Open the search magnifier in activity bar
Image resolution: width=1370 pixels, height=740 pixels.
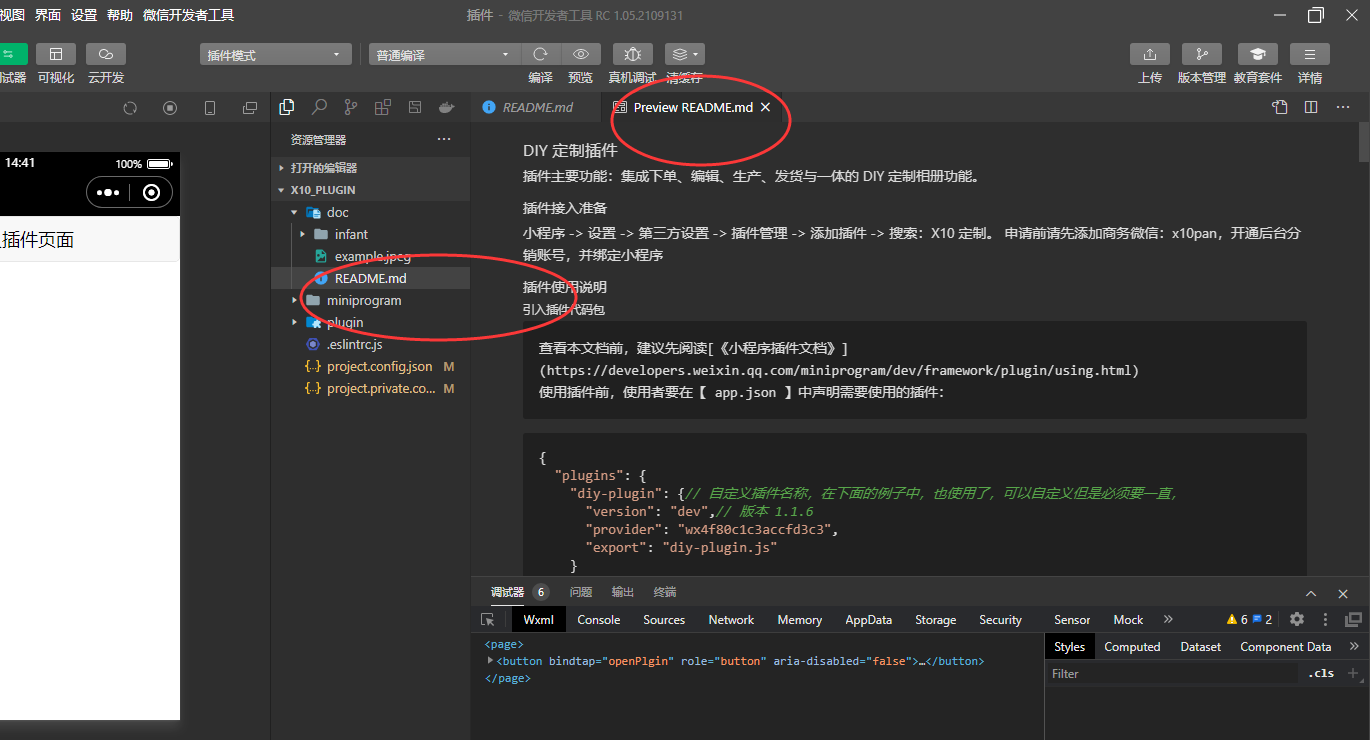click(x=319, y=107)
